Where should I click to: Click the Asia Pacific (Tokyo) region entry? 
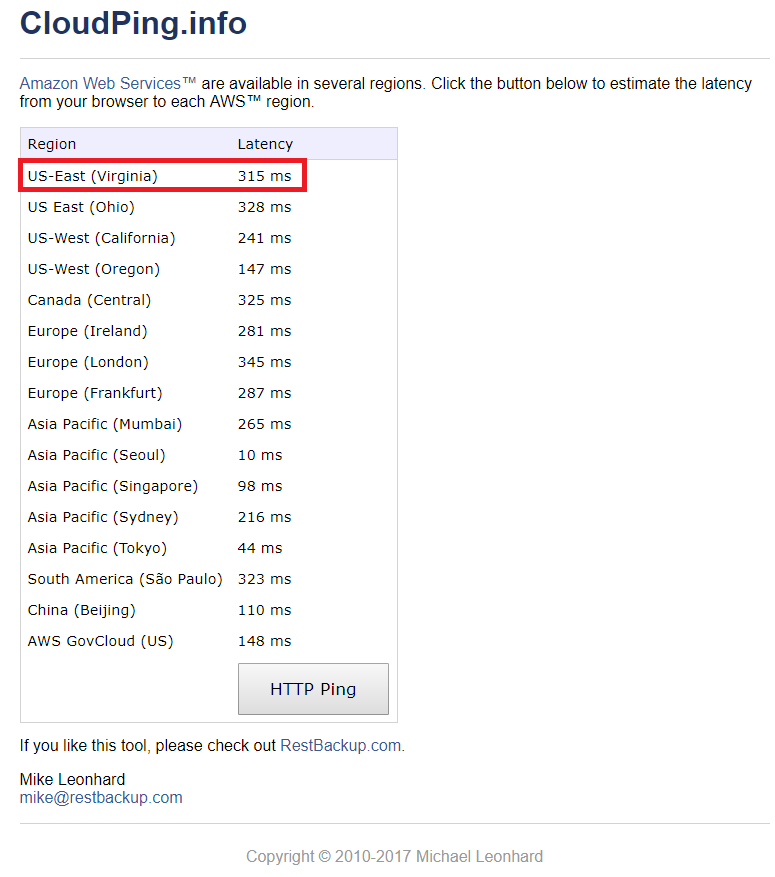(x=97, y=548)
